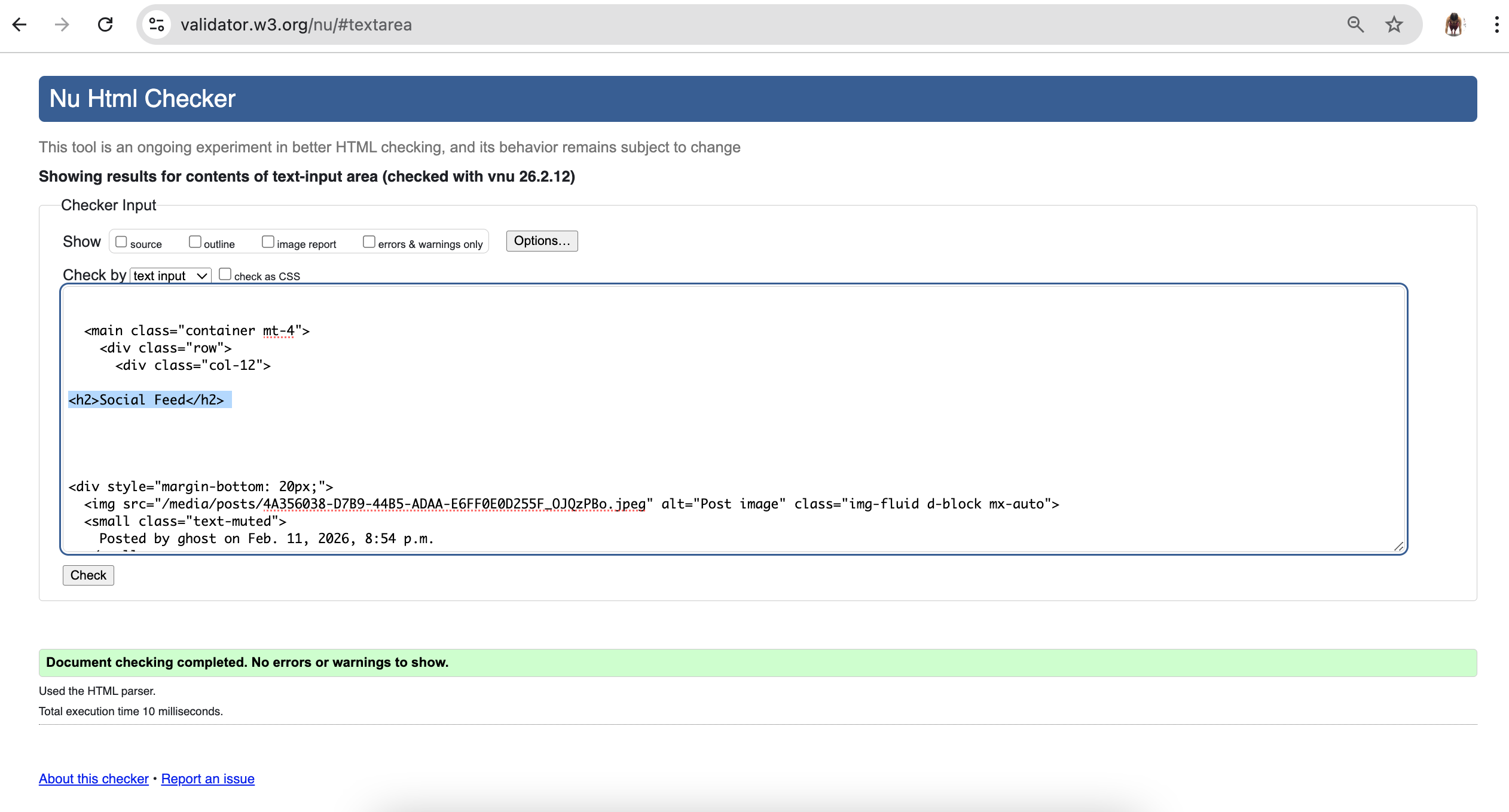Click the browser forward navigation arrow
The width and height of the screenshot is (1509, 812).
coord(62,24)
